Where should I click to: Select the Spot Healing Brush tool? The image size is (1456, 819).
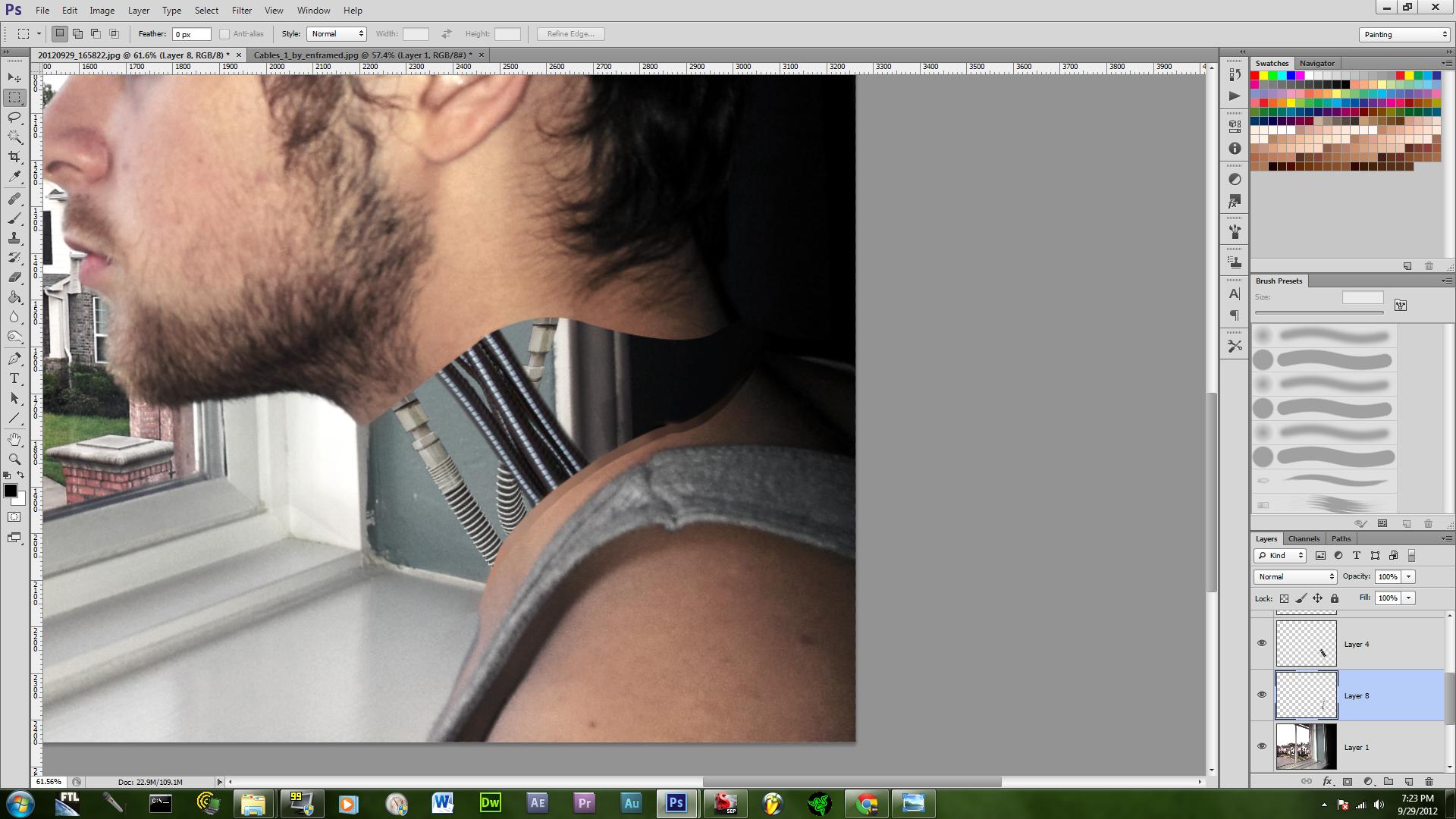point(14,199)
